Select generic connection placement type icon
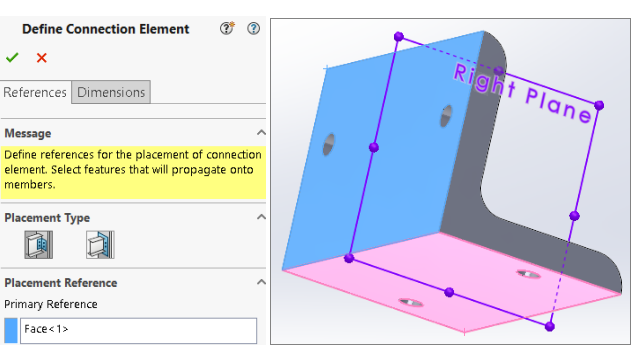Image resolution: width=640 pixels, height=360 pixels. (39, 244)
